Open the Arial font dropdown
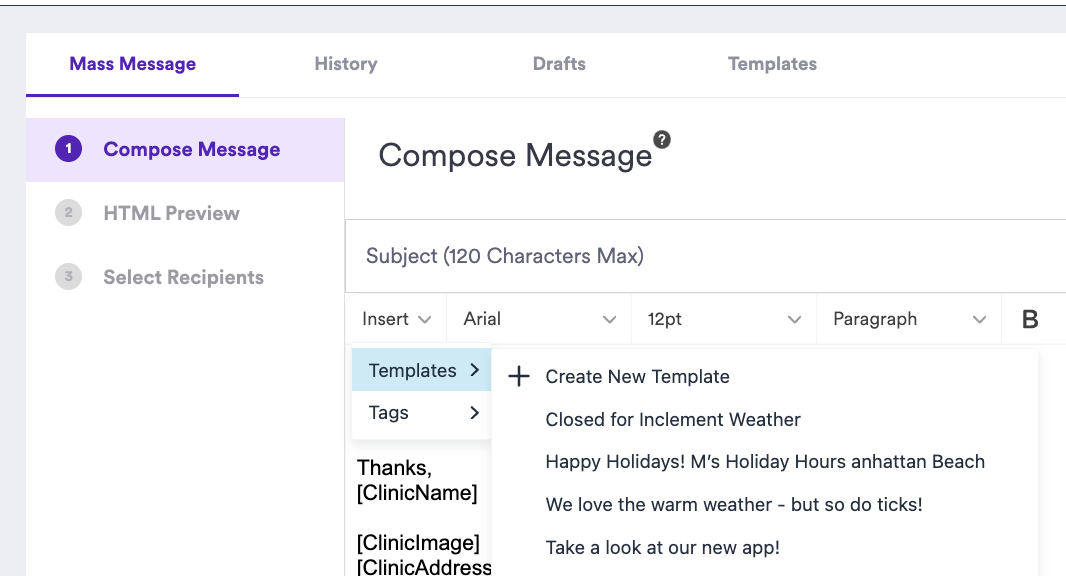 coord(539,319)
